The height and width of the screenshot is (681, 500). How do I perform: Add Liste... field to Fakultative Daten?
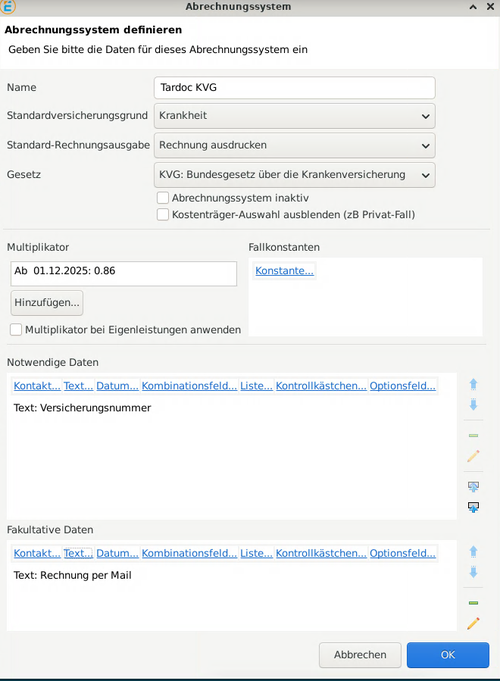click(x=256, y=553)
